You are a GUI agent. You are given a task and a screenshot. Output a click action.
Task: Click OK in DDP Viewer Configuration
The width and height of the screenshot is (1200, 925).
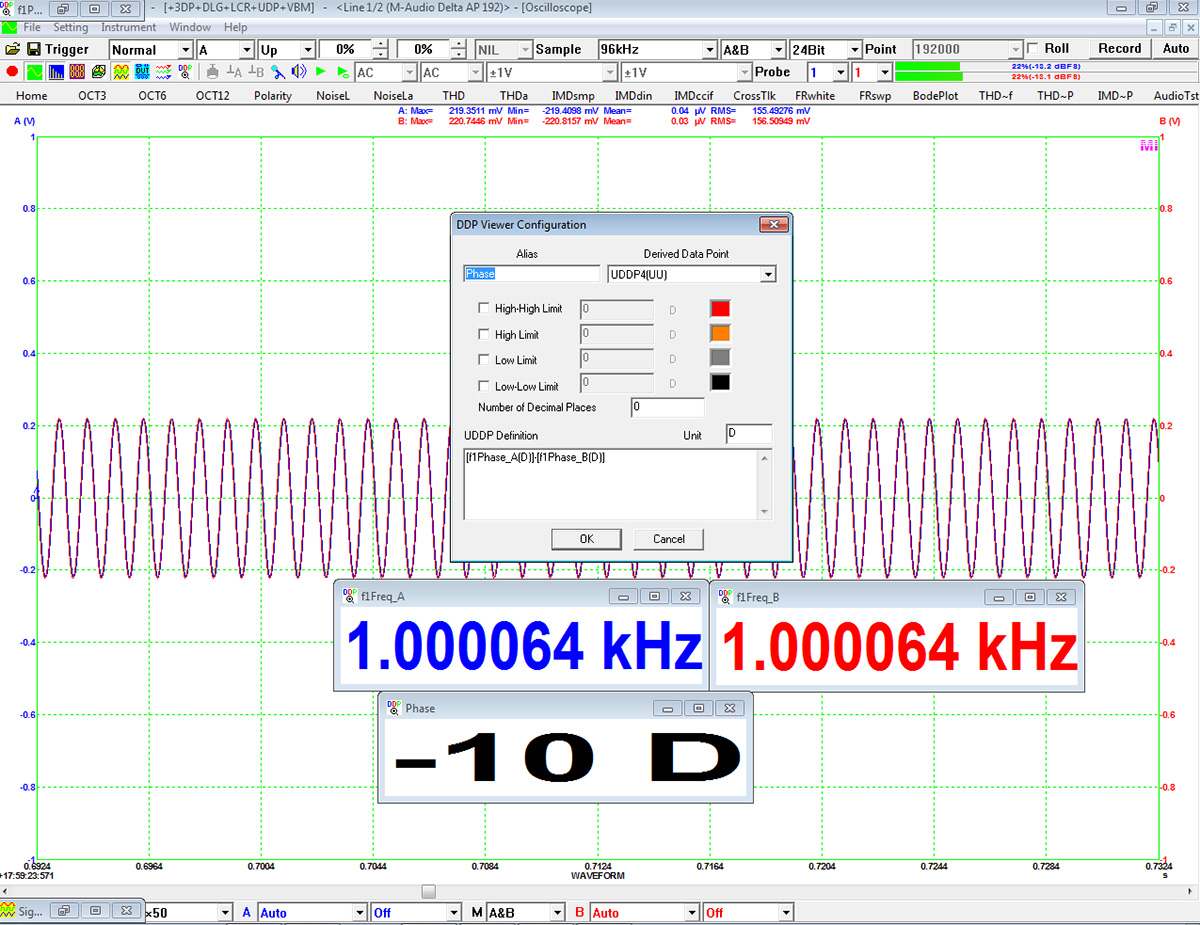(587, 539)
